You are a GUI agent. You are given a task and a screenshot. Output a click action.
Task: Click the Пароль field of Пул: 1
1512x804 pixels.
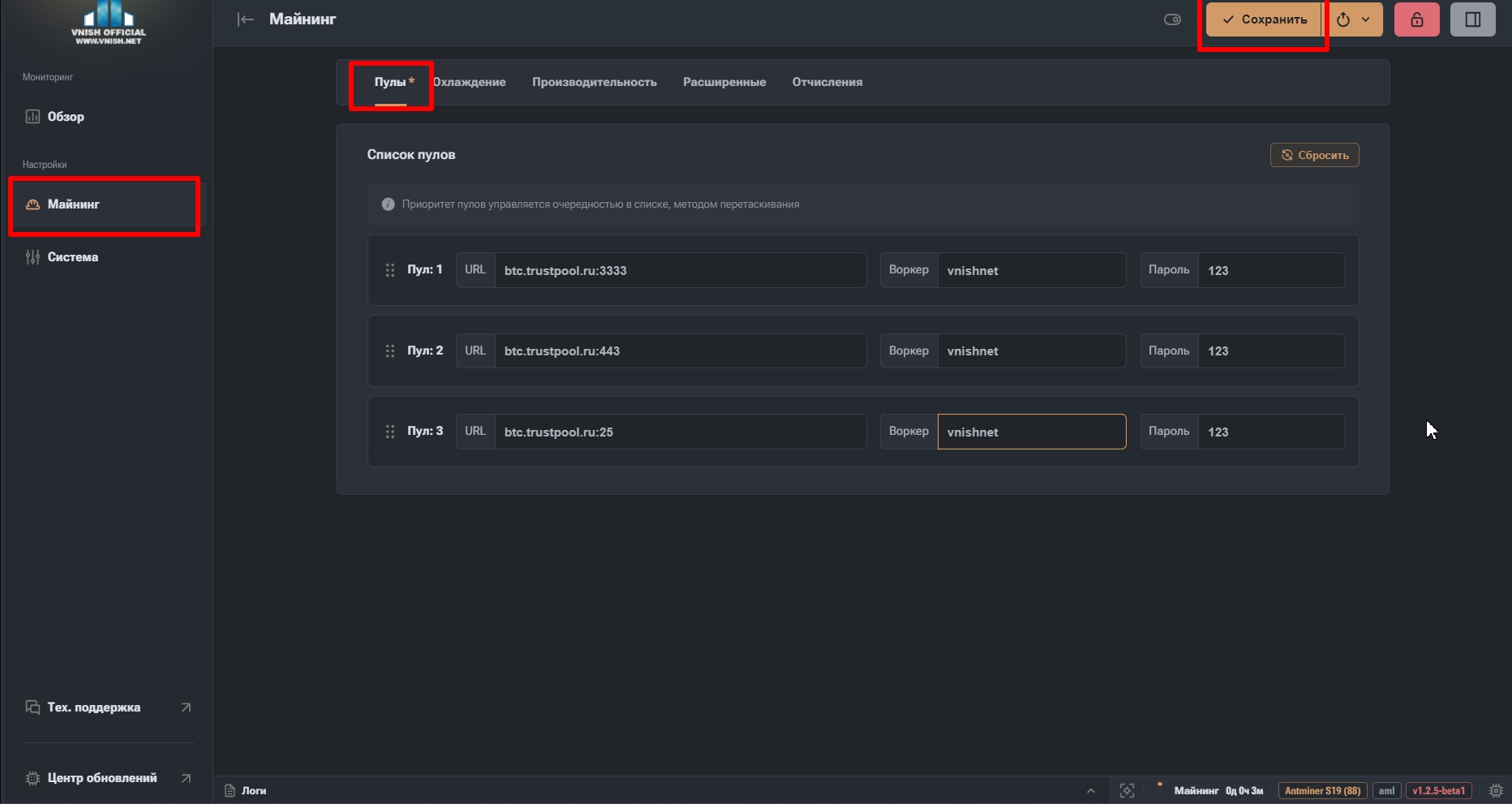[1272, 270]
